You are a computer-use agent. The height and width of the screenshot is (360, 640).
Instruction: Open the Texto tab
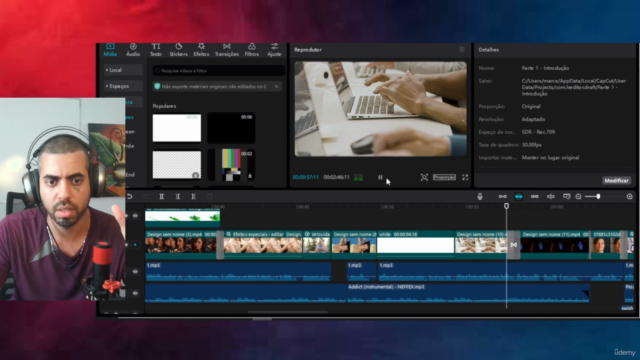[x=156, y=50]
